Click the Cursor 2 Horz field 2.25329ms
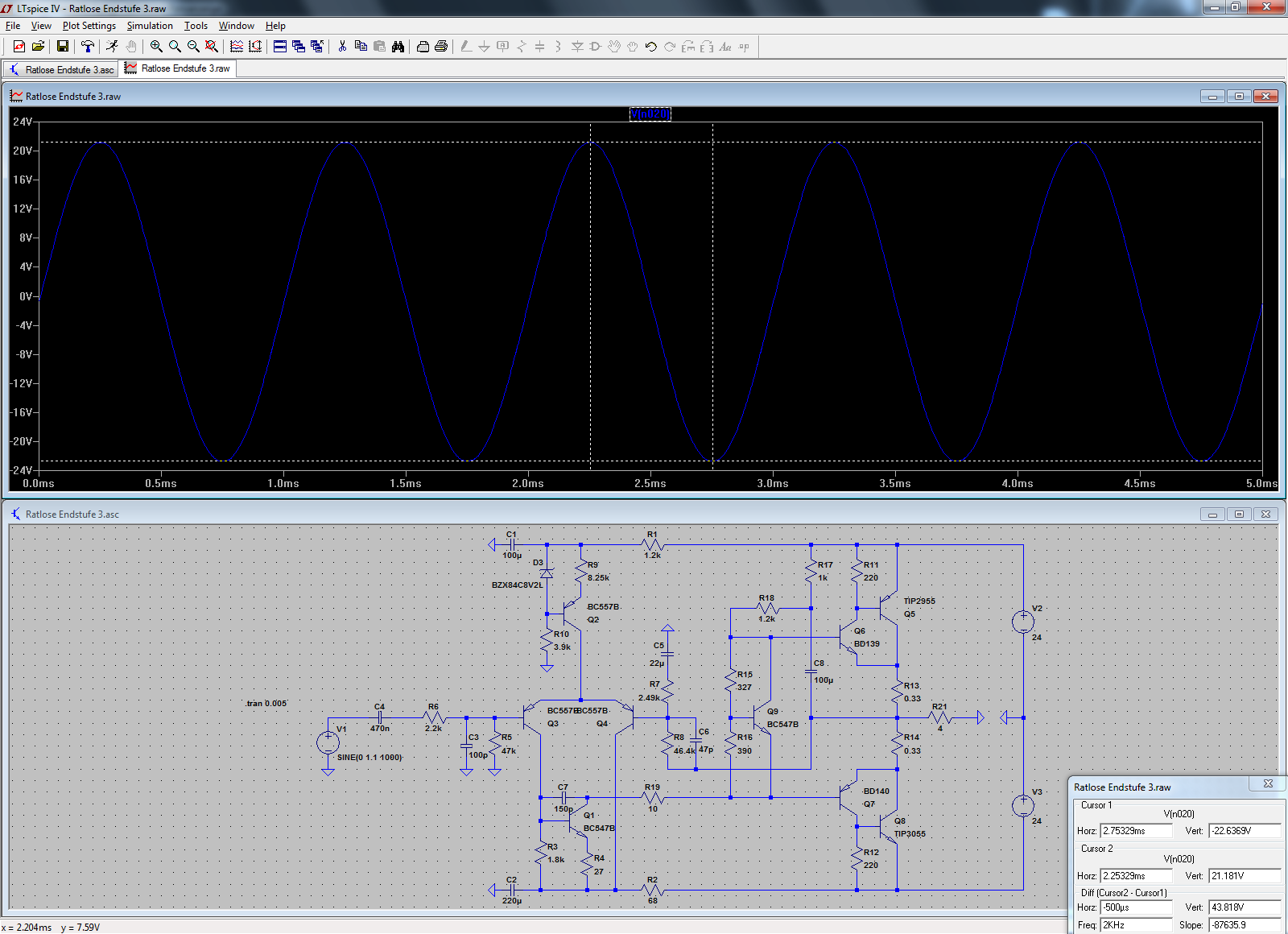The height and width of the screenshot is (934, 1288). (1137, 875)
